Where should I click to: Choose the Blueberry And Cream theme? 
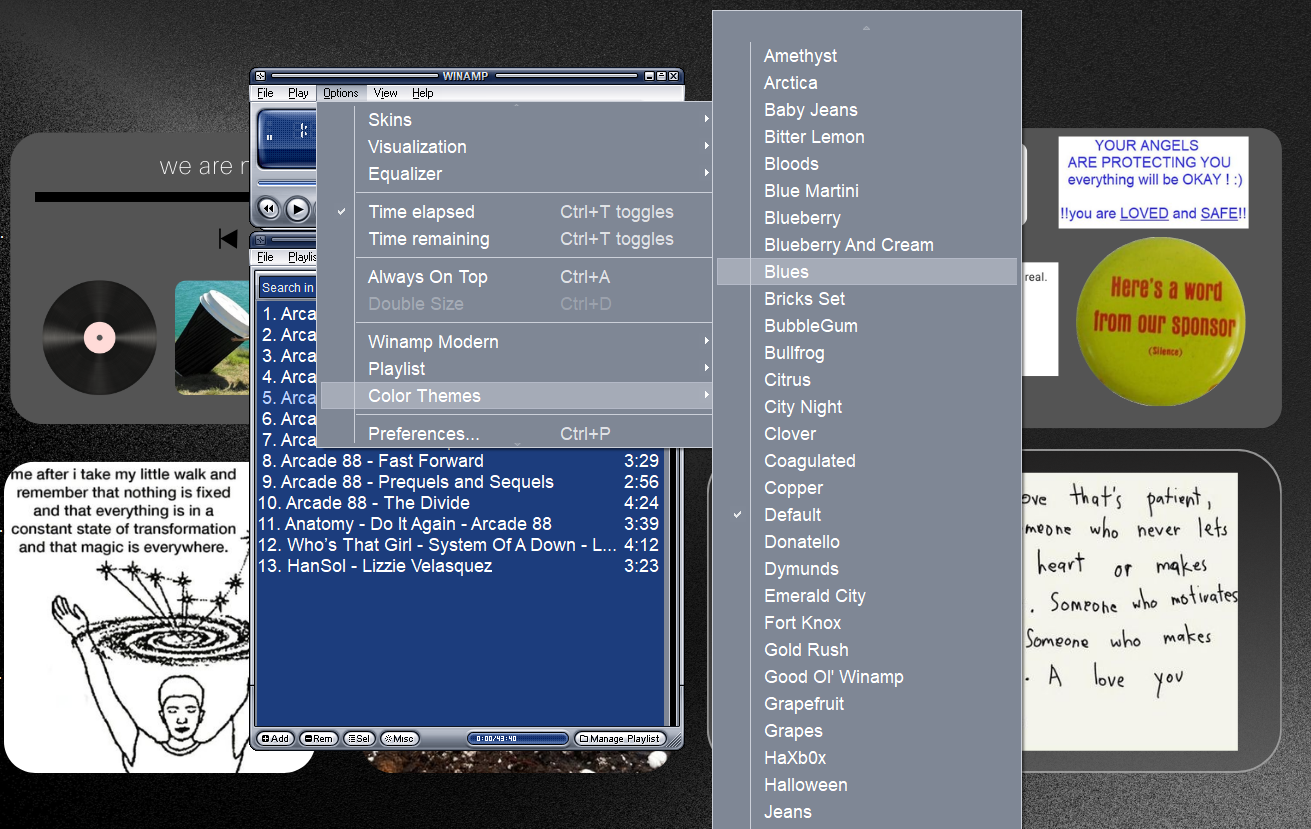(x=867, y=245)
